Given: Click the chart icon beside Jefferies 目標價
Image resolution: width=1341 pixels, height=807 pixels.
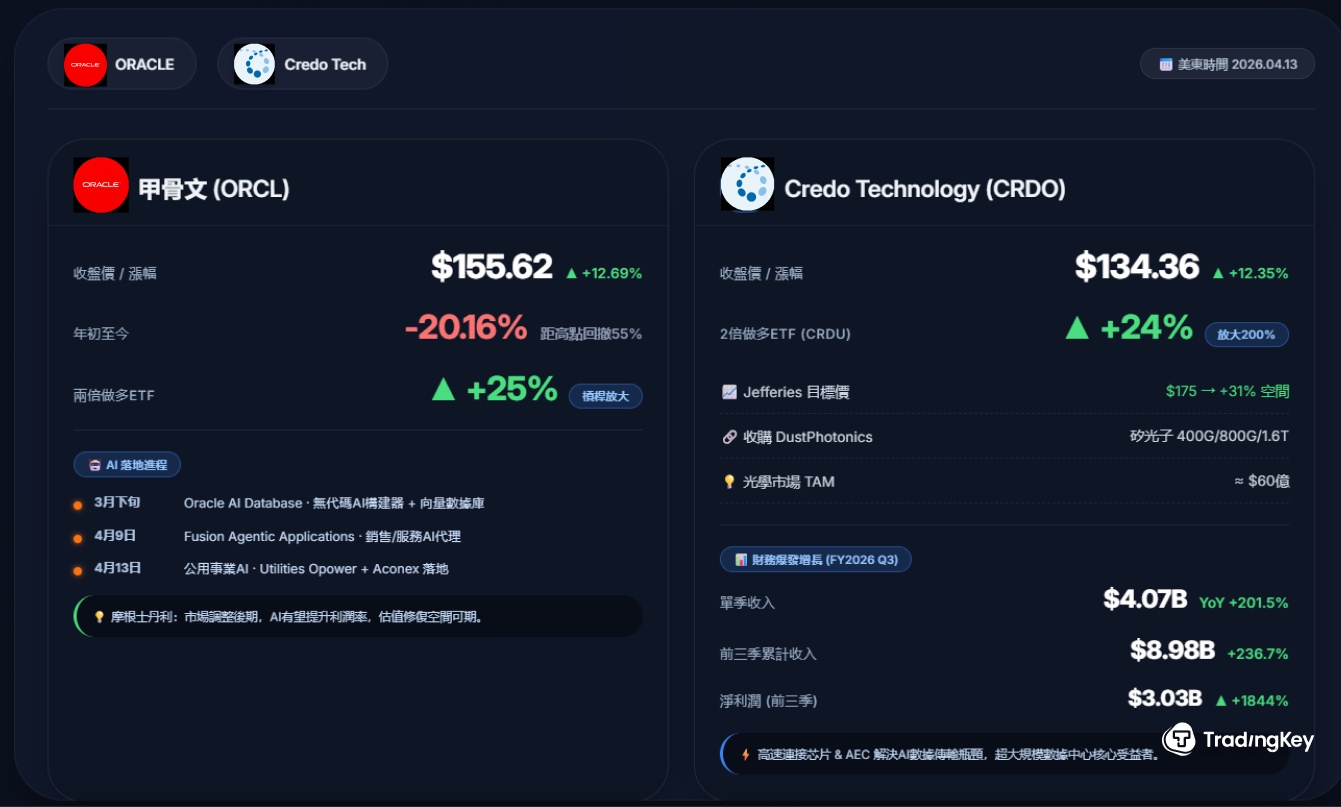Looking at the screenshot, I should 729,392.
